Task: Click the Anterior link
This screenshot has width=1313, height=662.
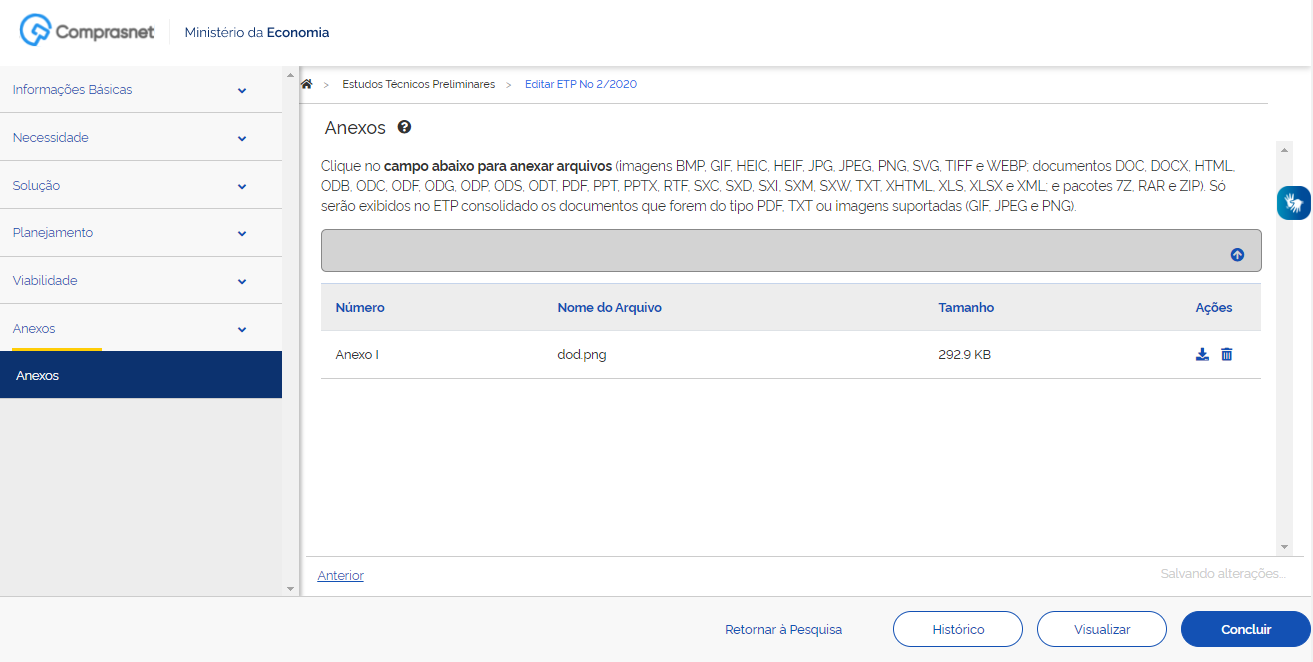Action: pyautogui.click(x=340, y=576)
